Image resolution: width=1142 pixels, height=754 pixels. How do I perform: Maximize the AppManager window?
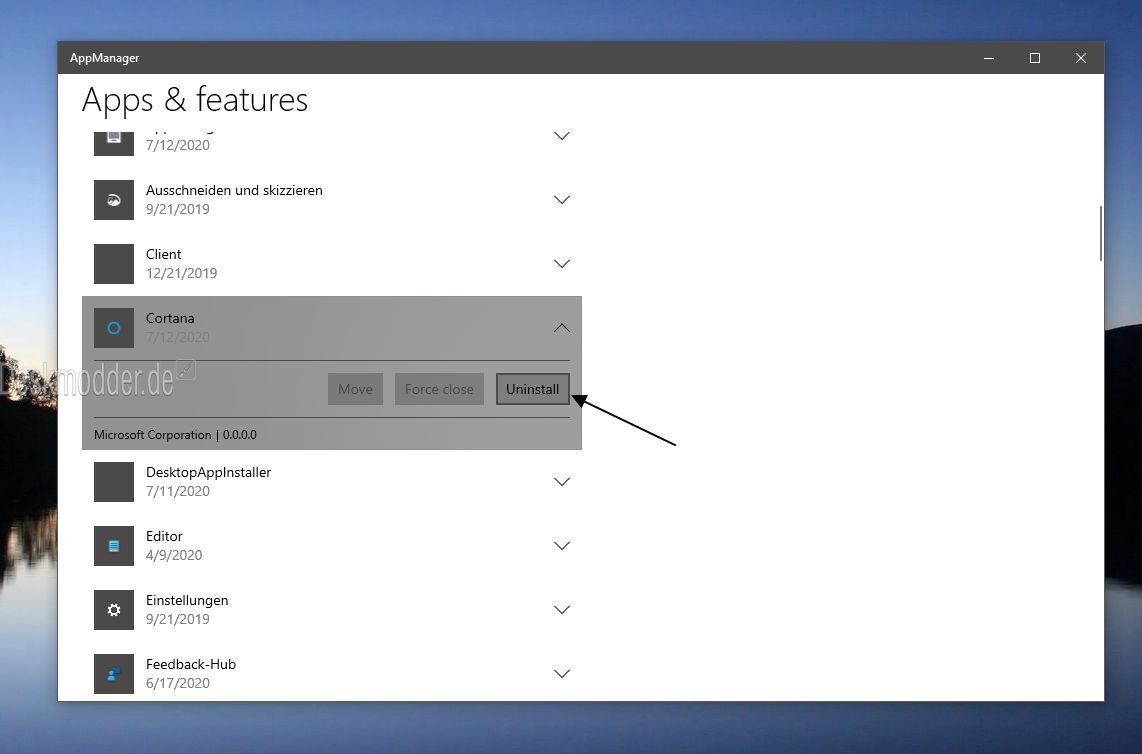(1034, 58)
